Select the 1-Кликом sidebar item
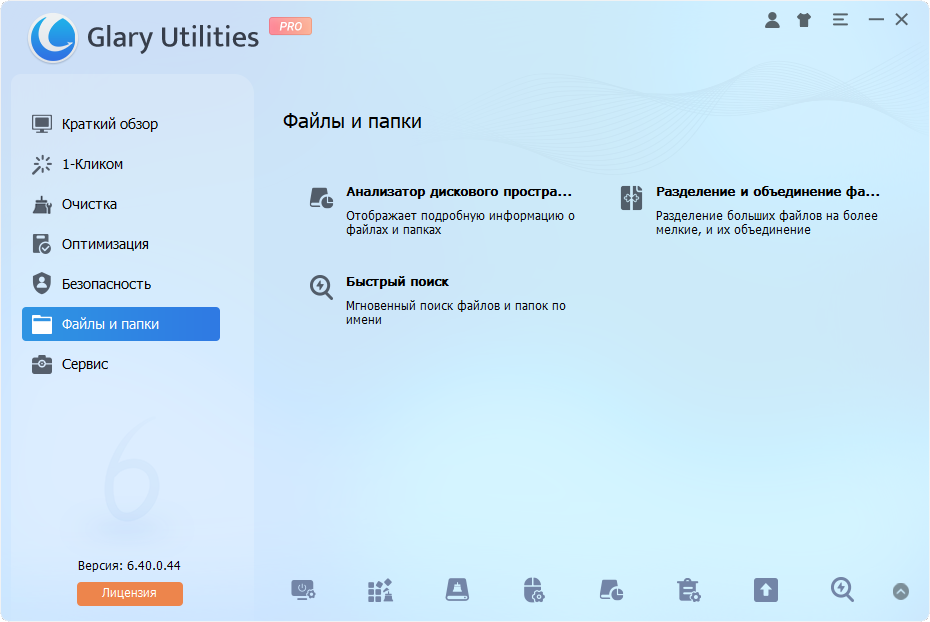 click(92, 164)
